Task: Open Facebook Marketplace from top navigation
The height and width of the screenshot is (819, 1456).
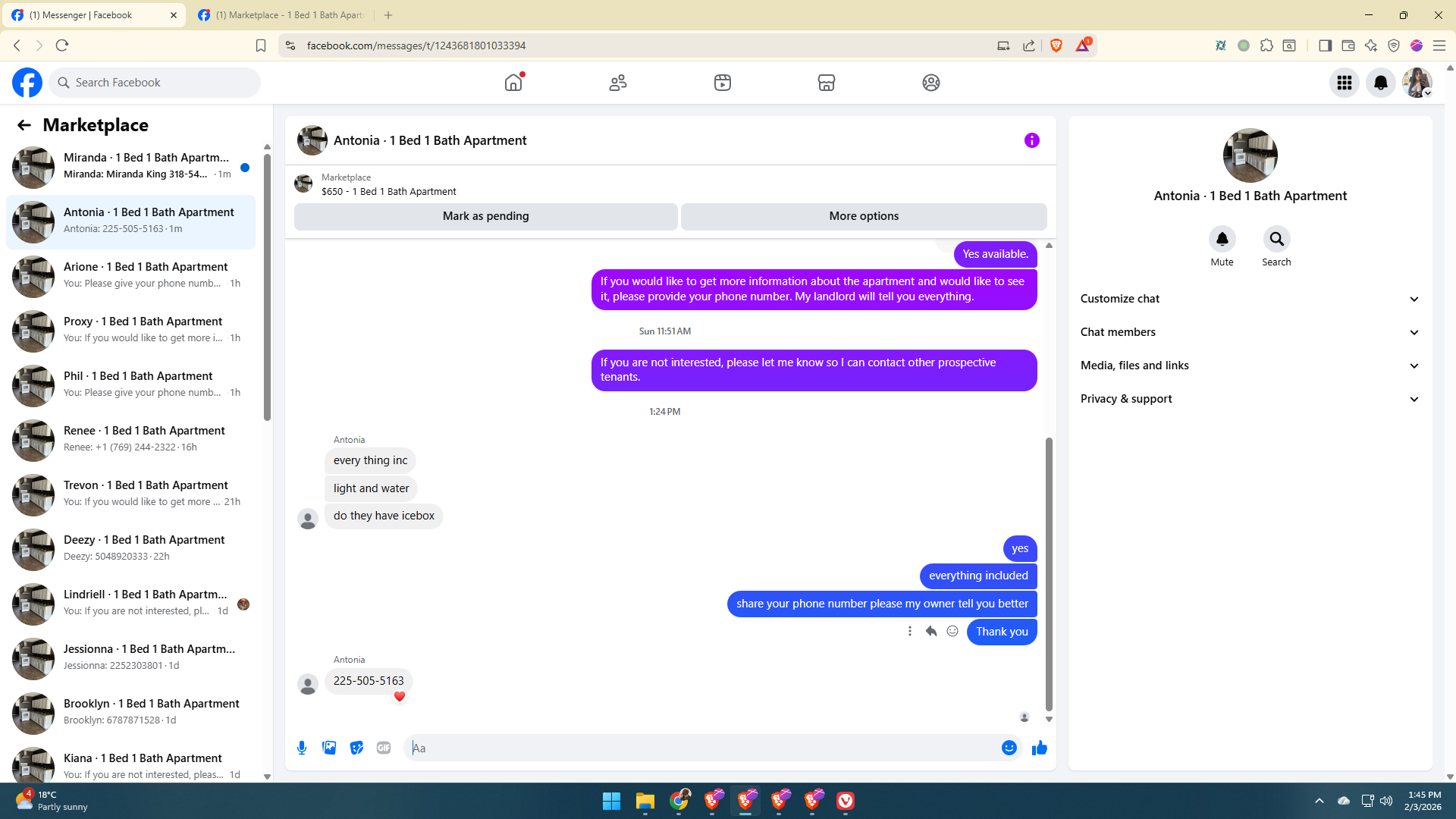Action: click(827, 83)
